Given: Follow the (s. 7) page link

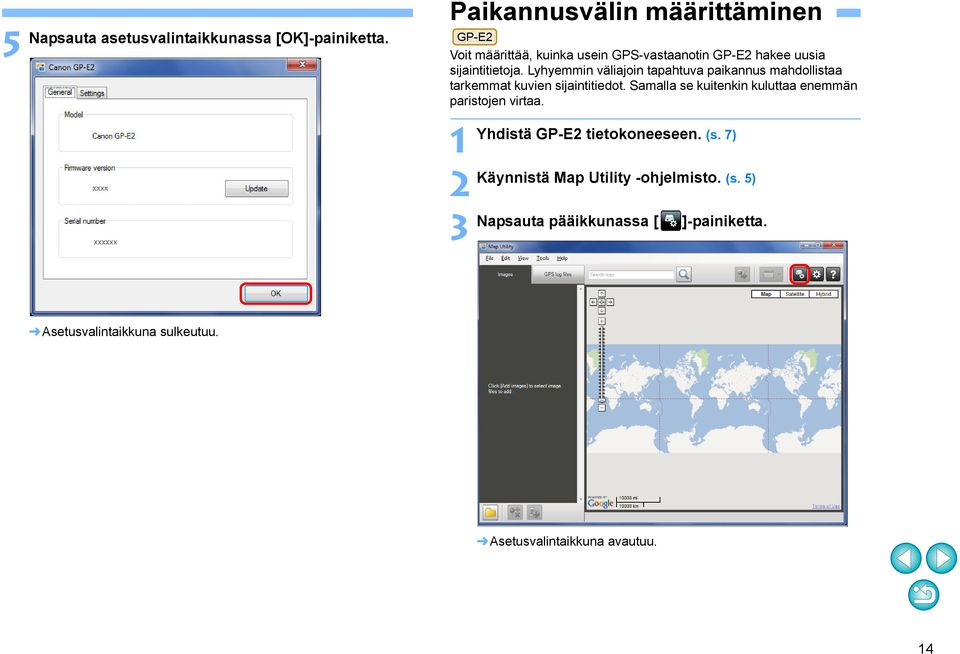Looking at the screenshot, I should 721,135.
